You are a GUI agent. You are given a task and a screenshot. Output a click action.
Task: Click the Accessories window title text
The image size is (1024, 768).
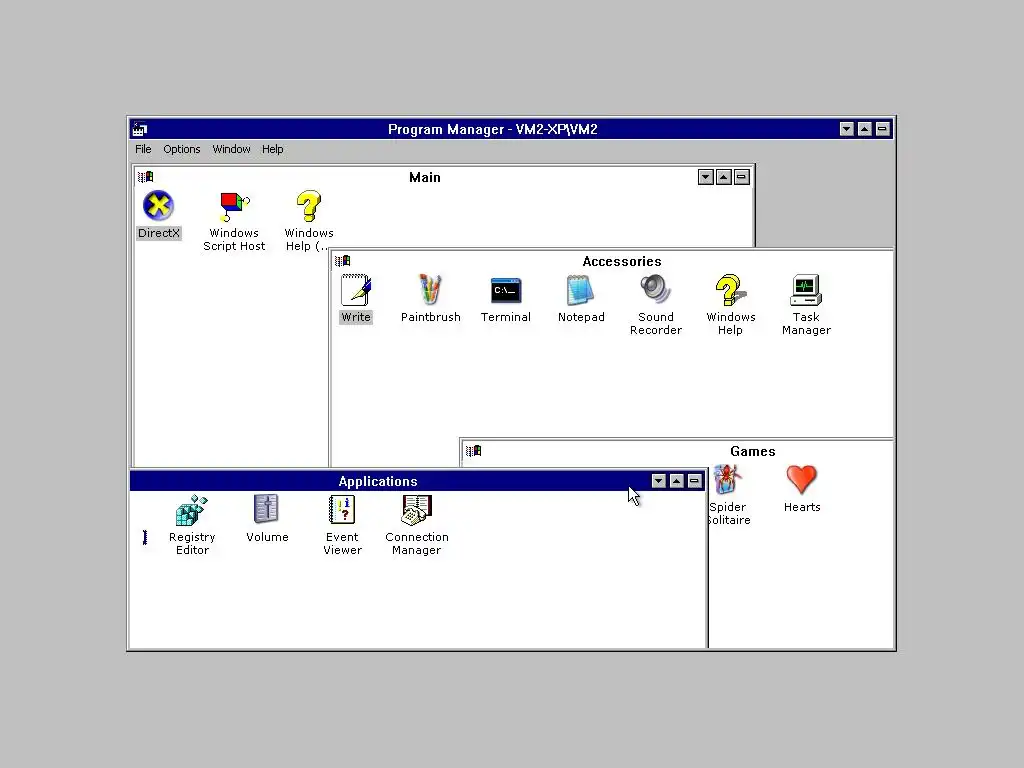click(x=622, y=261)
